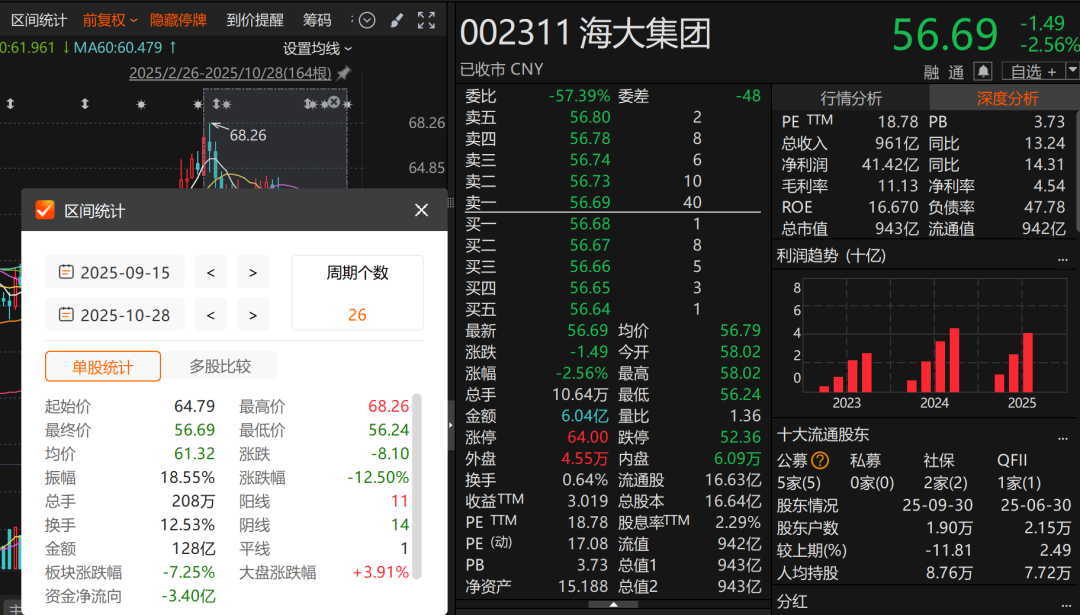Viewport: 1080px width, 615px height.
Task: Open 筹码 in the toolbar
Action: coord(317,21)
